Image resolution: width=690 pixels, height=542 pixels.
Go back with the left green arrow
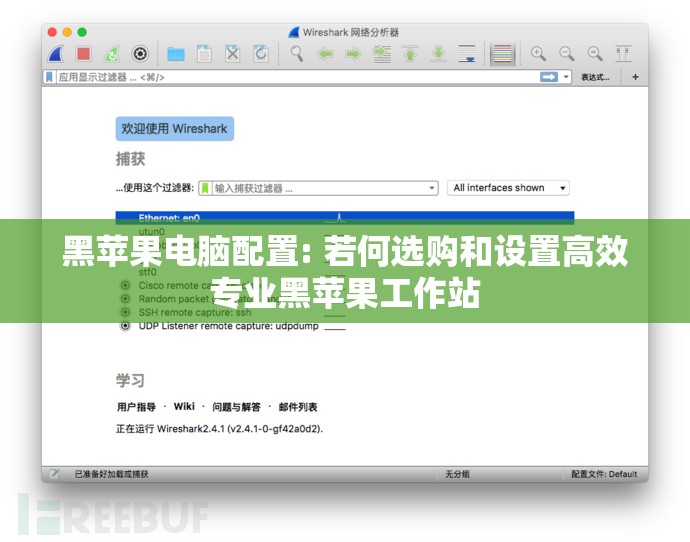(325, 54)
